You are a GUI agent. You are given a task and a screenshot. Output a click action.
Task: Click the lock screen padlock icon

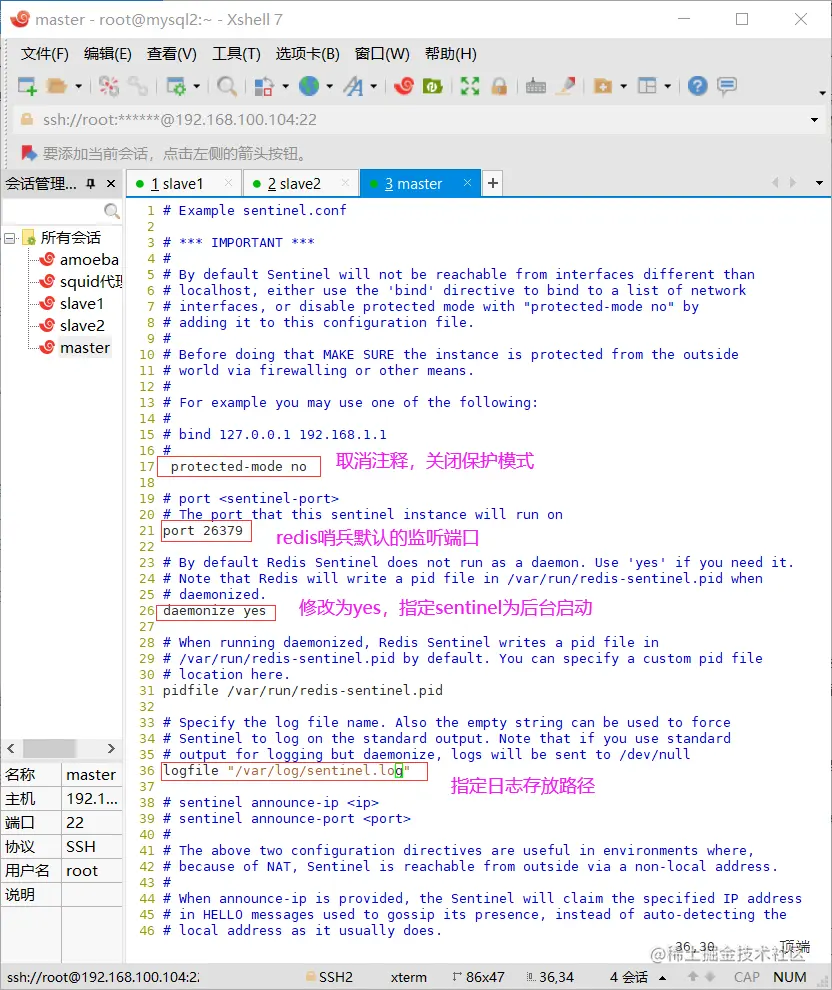pyautogui.click(x=499, y=86)
